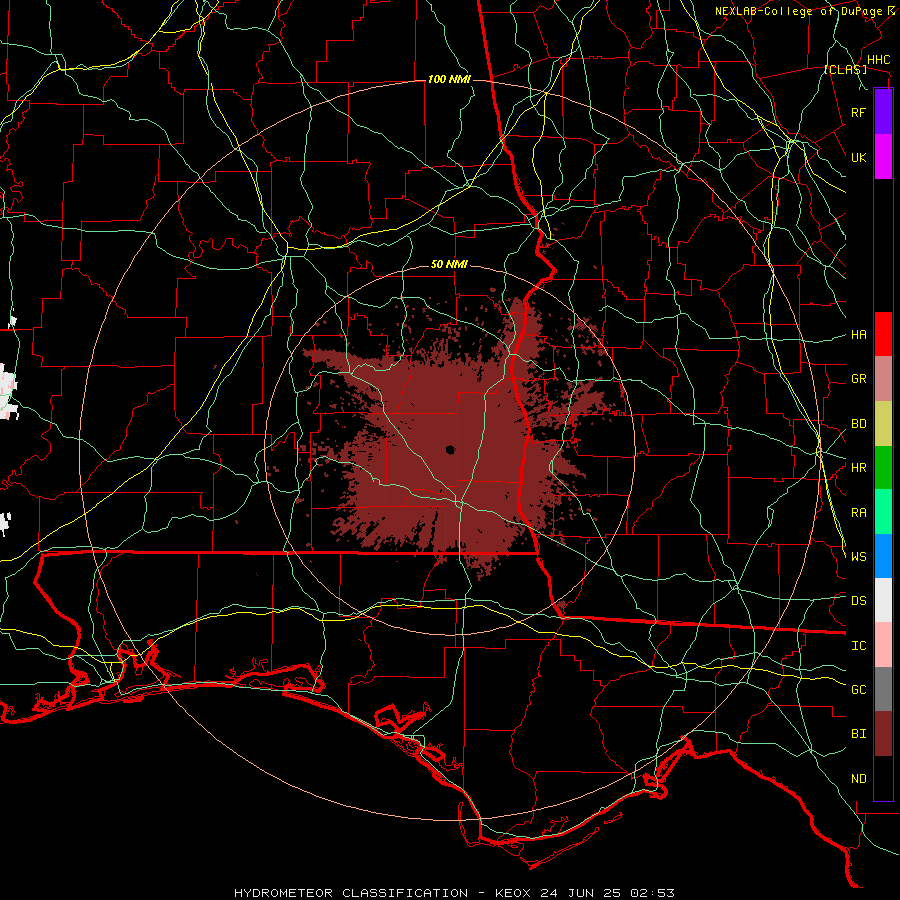Select the DS white legend swatch
This screenshot has width=900, height=900.
883,600
